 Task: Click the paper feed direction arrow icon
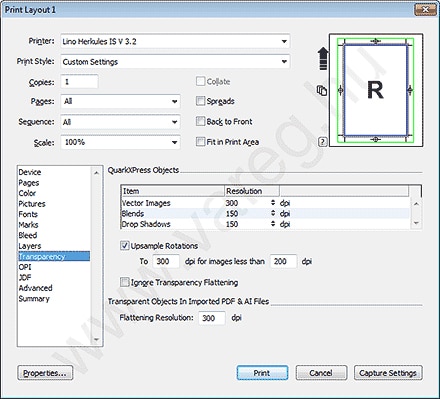point(322,58)
